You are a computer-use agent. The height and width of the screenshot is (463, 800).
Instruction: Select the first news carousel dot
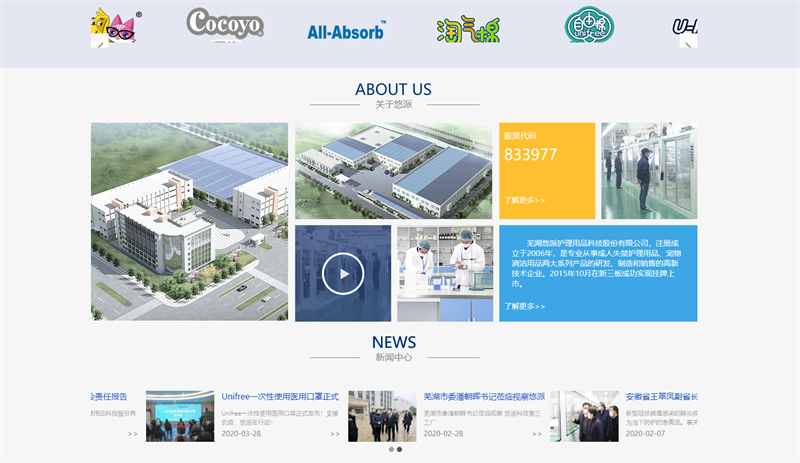pos(390,450)
